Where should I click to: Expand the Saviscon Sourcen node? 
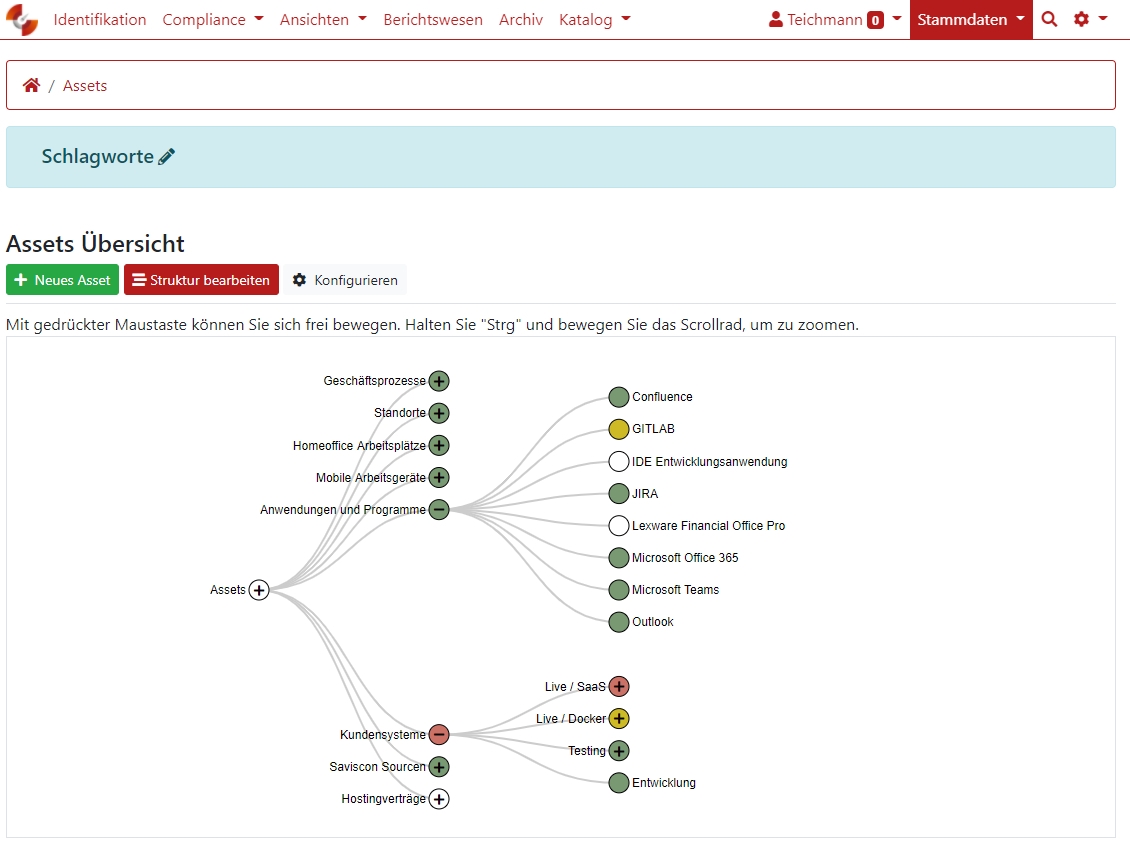tap(439, 766)
